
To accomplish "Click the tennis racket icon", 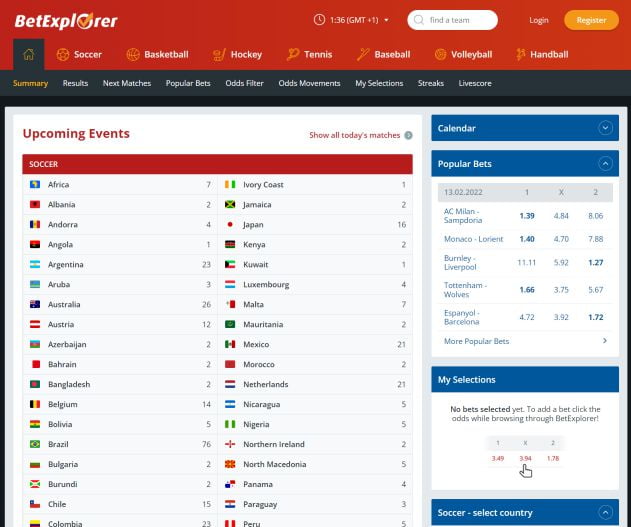I will coord(293,54).
